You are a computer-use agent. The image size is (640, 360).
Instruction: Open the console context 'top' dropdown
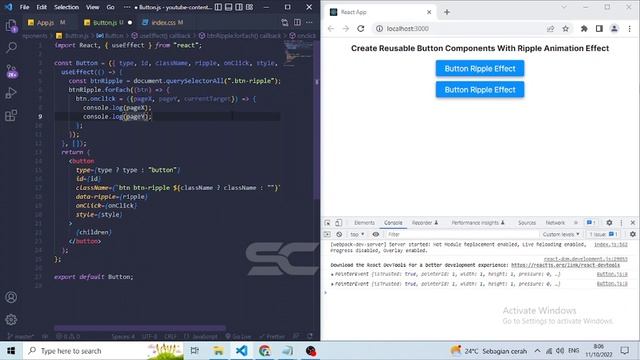(x=357, y=234)
